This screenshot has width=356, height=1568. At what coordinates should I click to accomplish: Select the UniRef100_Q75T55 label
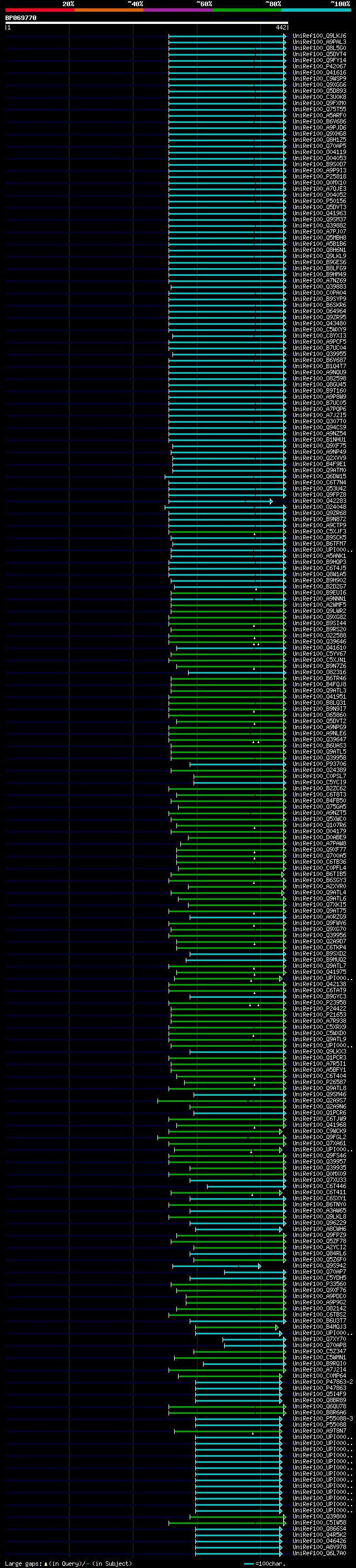click(x=319, y=109)
